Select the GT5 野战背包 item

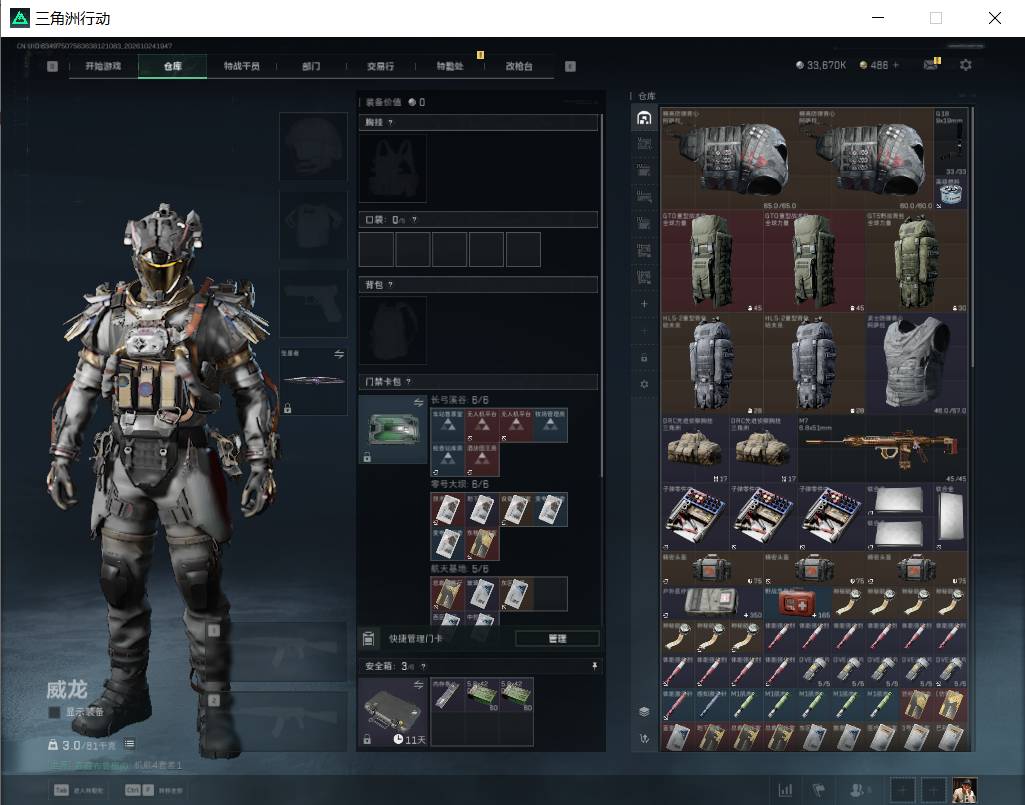pyautogui.click(x=916, y=261)
